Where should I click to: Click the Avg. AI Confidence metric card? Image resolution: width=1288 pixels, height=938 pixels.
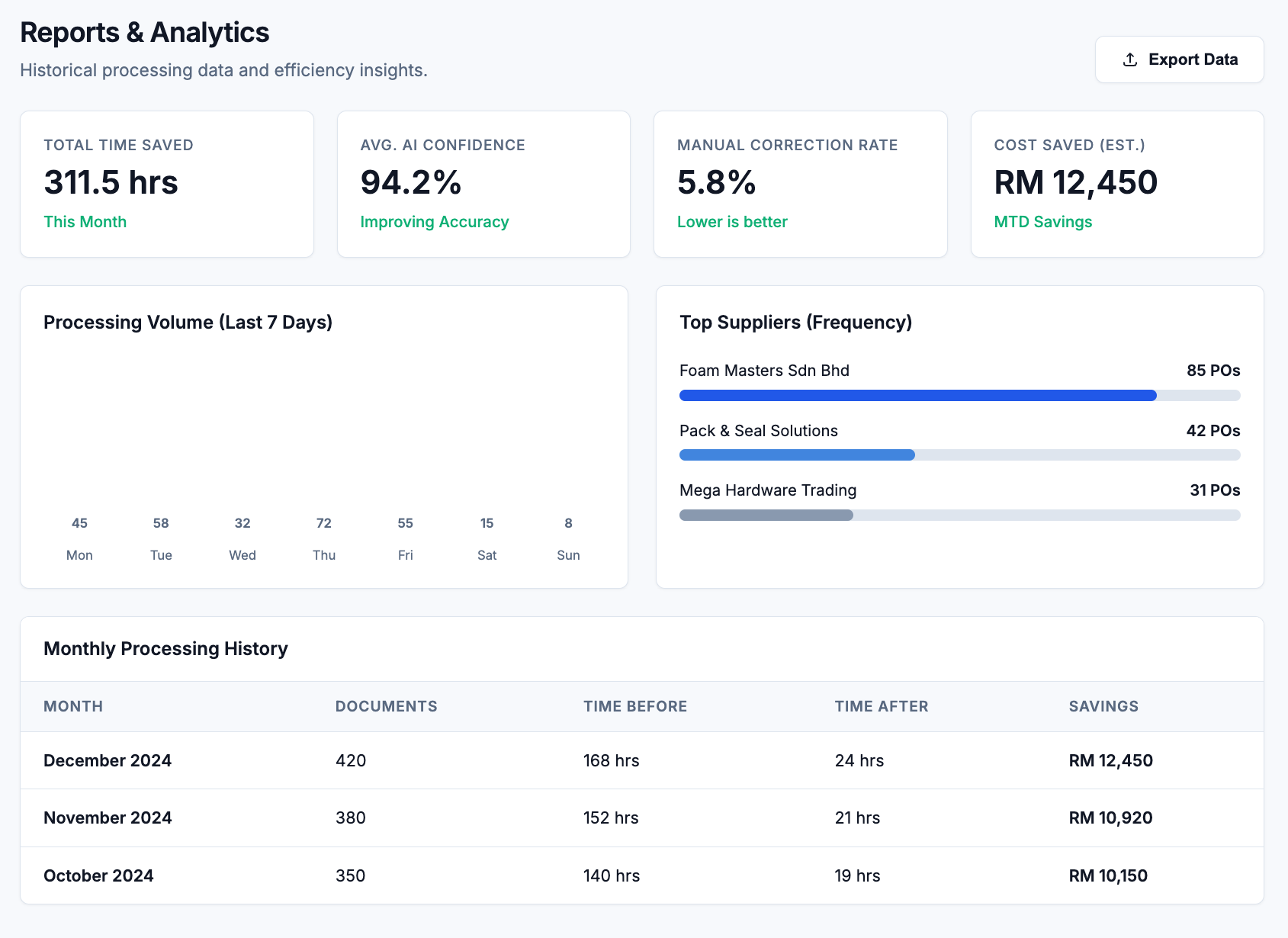[x=483, y=184]
